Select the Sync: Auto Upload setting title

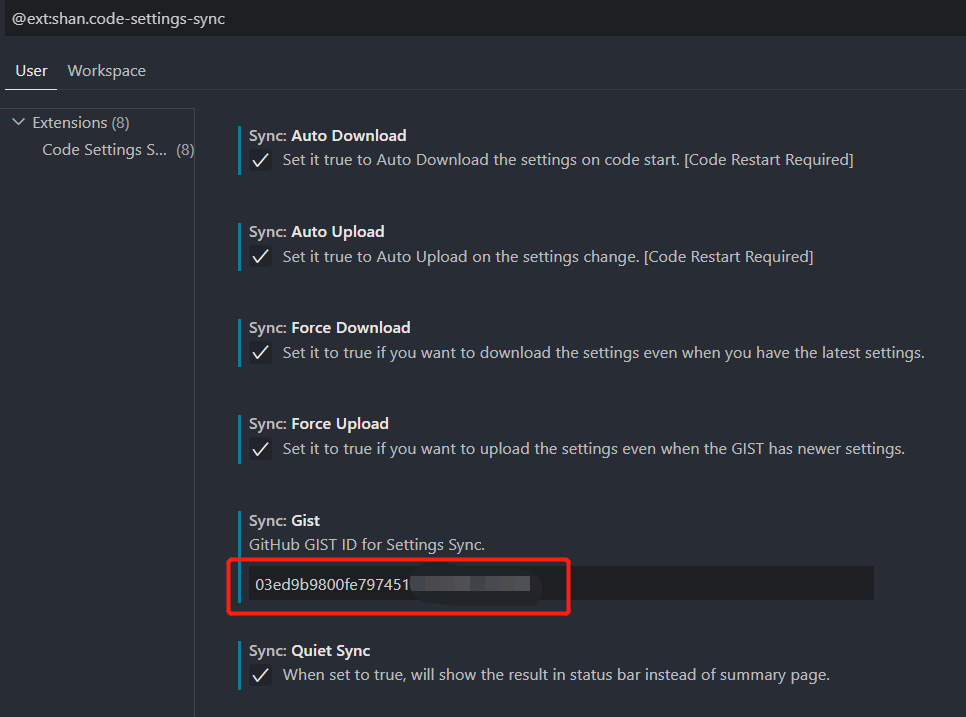pyautogui.click(x=317, y=231)
